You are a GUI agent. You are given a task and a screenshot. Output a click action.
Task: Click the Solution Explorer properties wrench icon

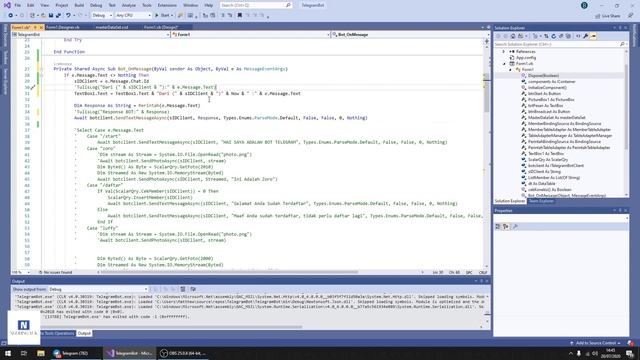586,36
